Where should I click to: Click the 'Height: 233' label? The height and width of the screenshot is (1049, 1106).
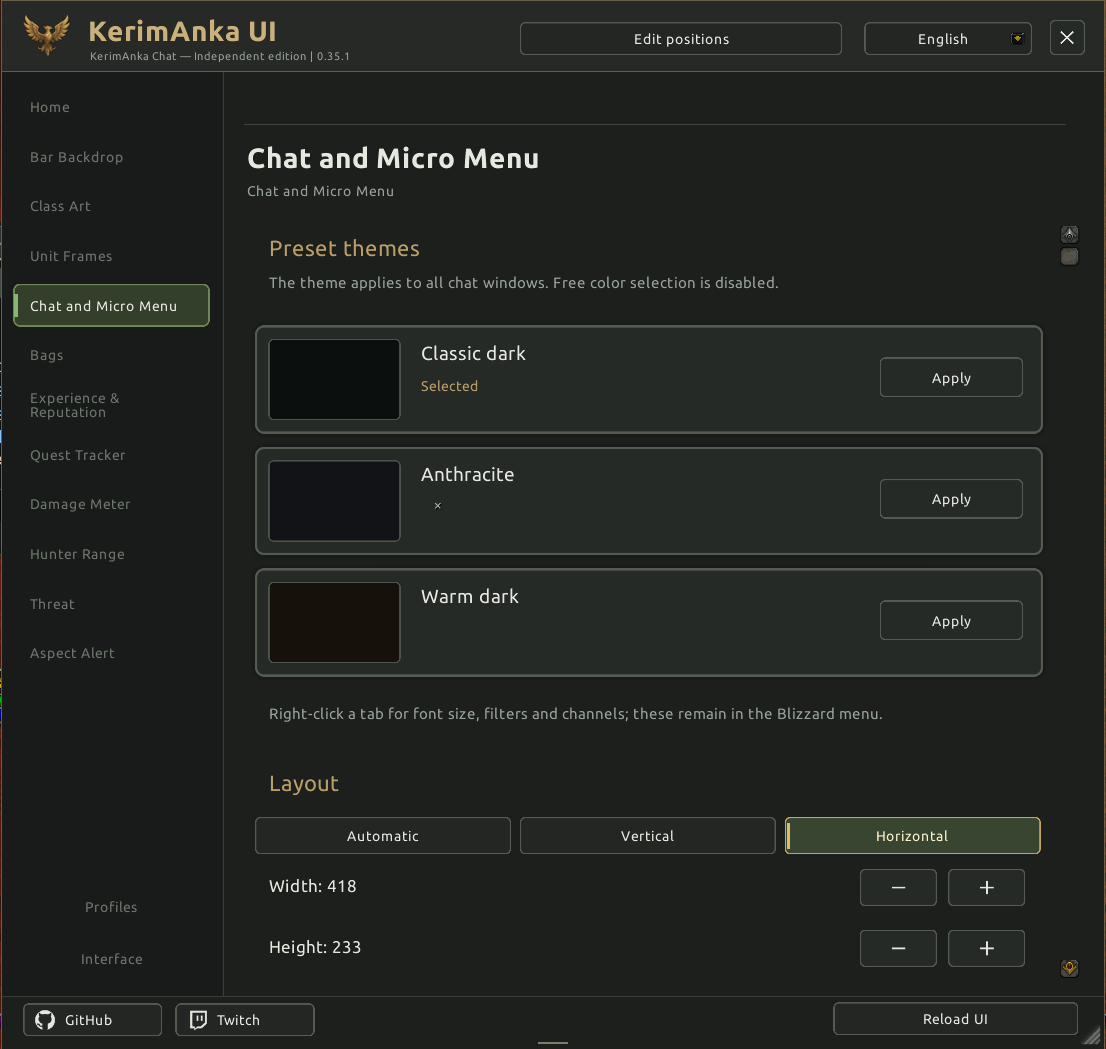click(315, 947)
